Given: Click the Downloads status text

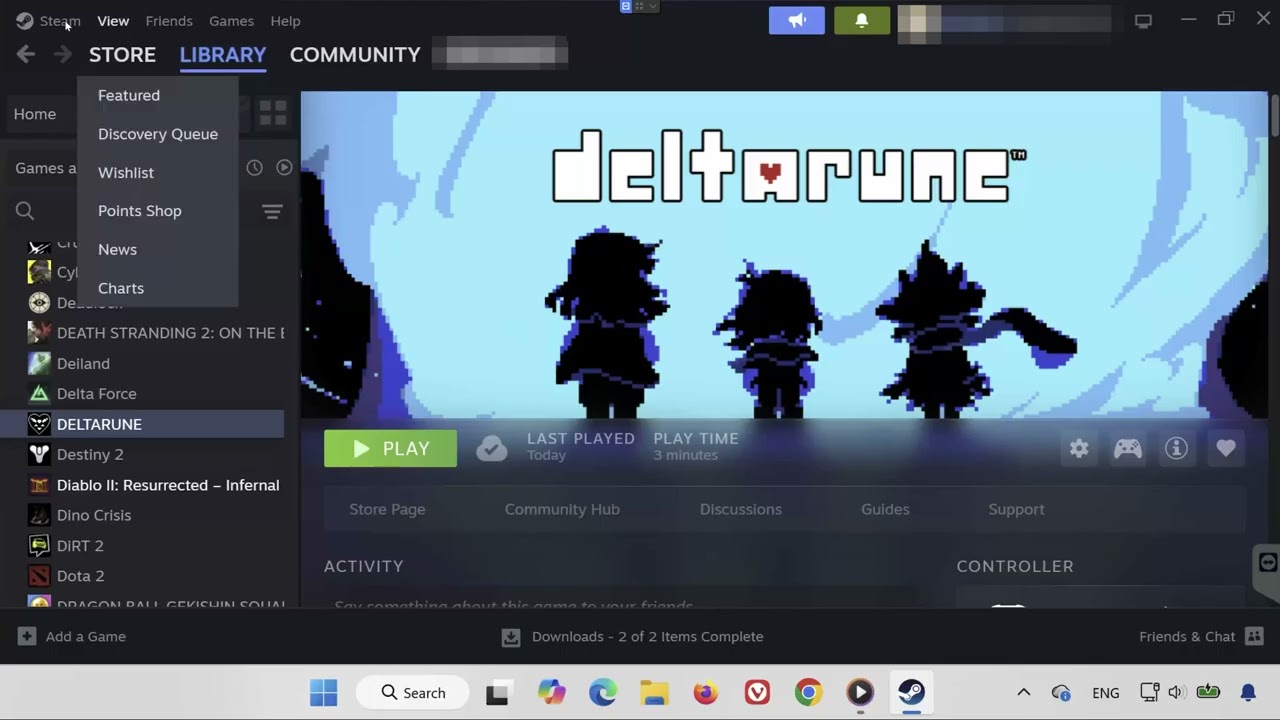Looking at the screenshot, I should tap(647, 636).
